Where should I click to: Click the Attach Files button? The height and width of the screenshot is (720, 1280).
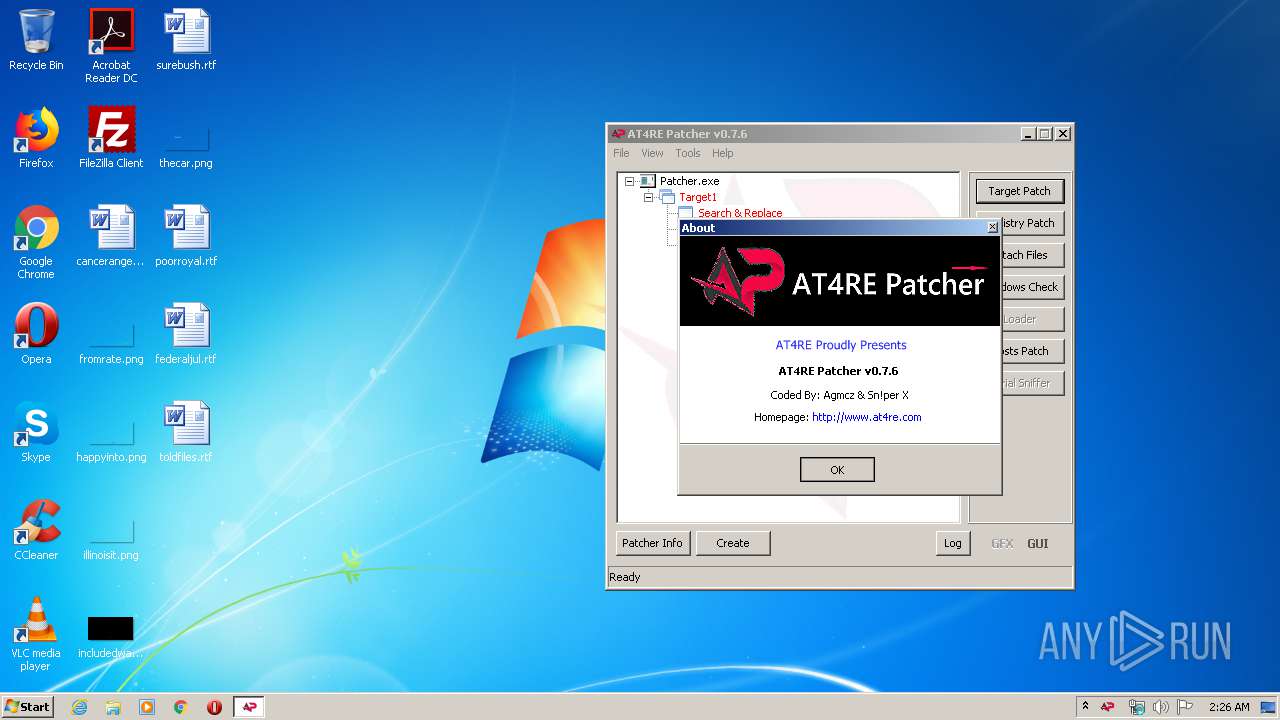click(x=1032, y=255)
